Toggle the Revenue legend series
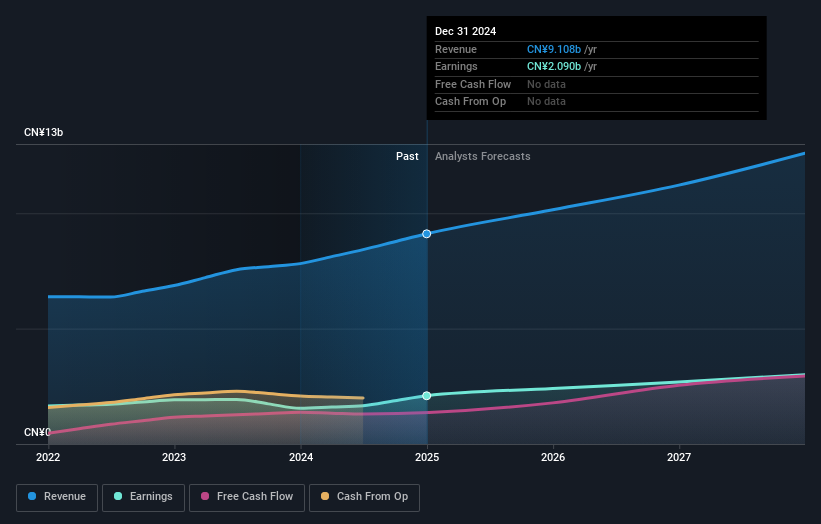Image resolution: width=821 pixels, height=524 pixels. (x=57, y=497)
